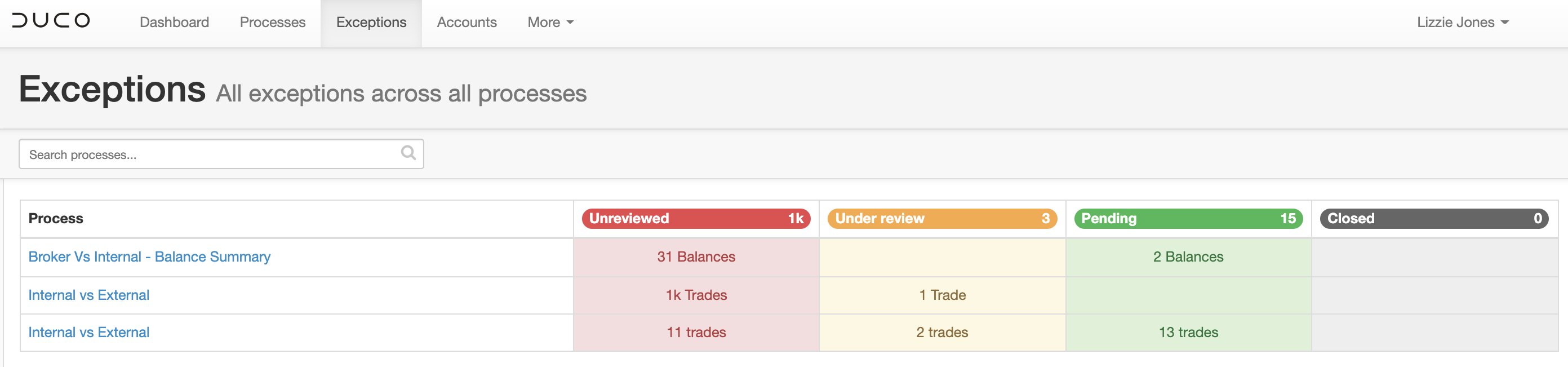The image size is (1568, 367).
Task: Click the orange Under review badge
Action: [941, 219]
